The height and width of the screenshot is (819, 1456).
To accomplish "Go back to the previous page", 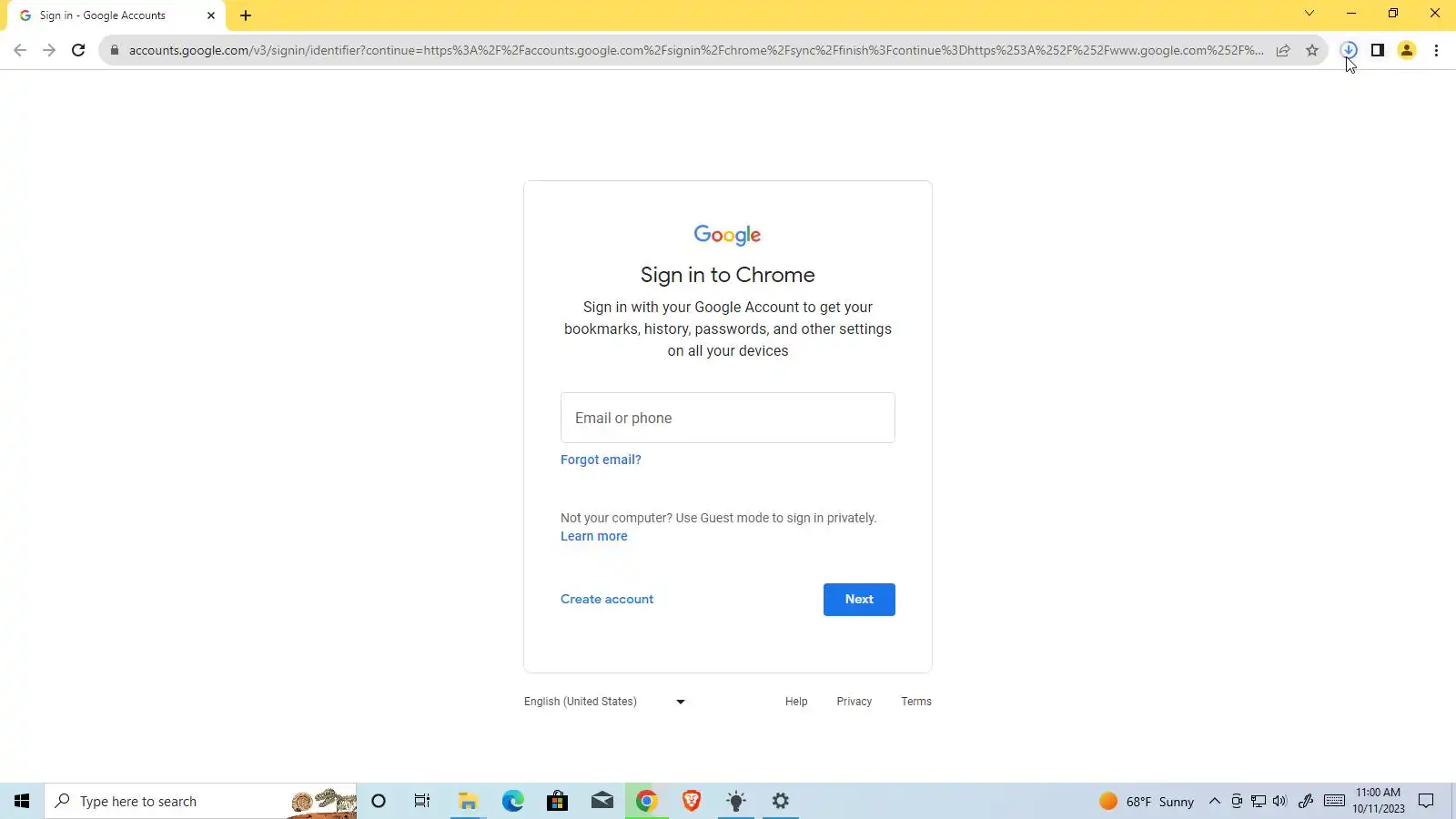I will click(20, 50).
